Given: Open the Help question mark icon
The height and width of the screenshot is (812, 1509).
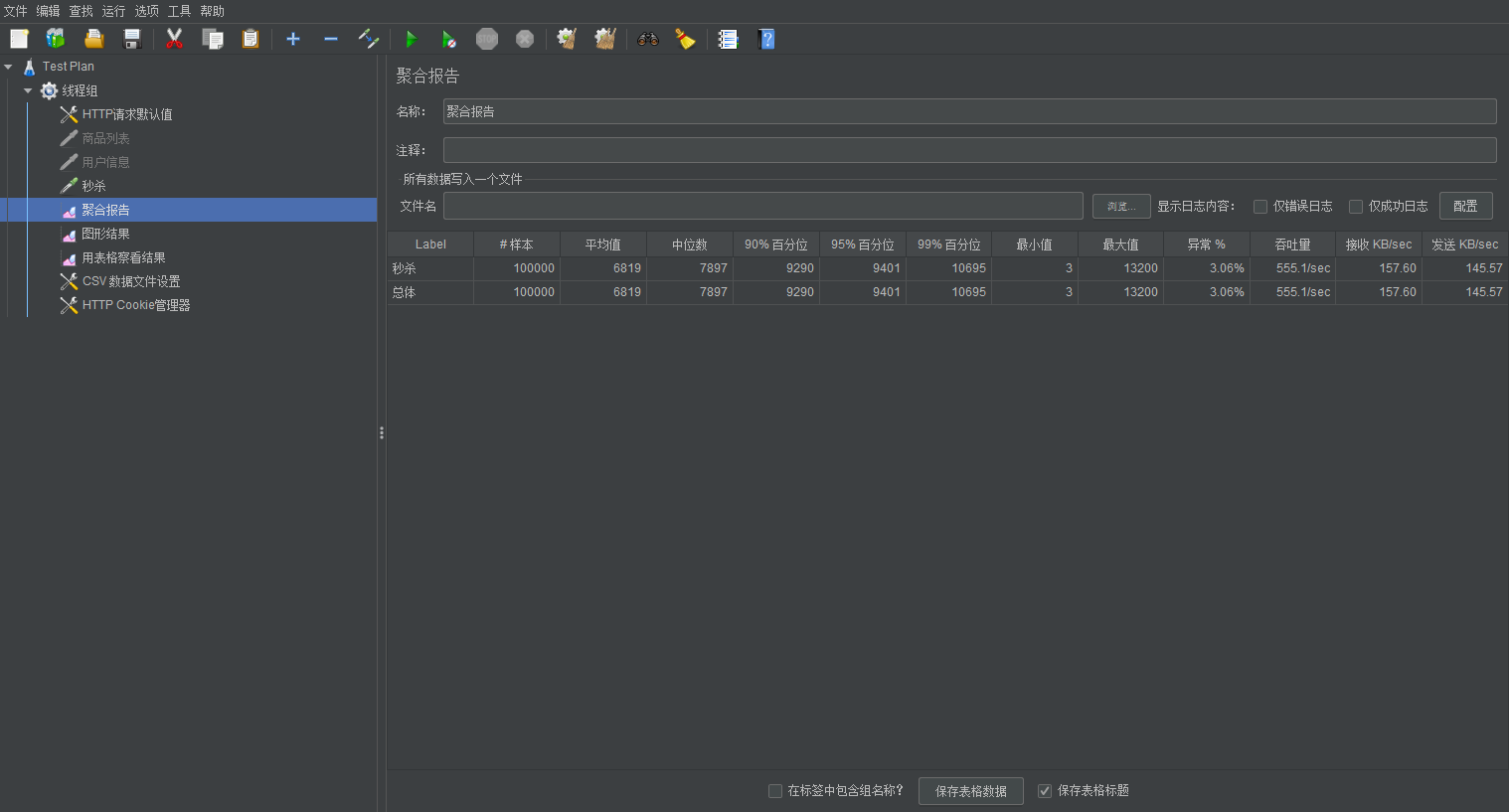Looking at the screenshot, I should (766, 39).
